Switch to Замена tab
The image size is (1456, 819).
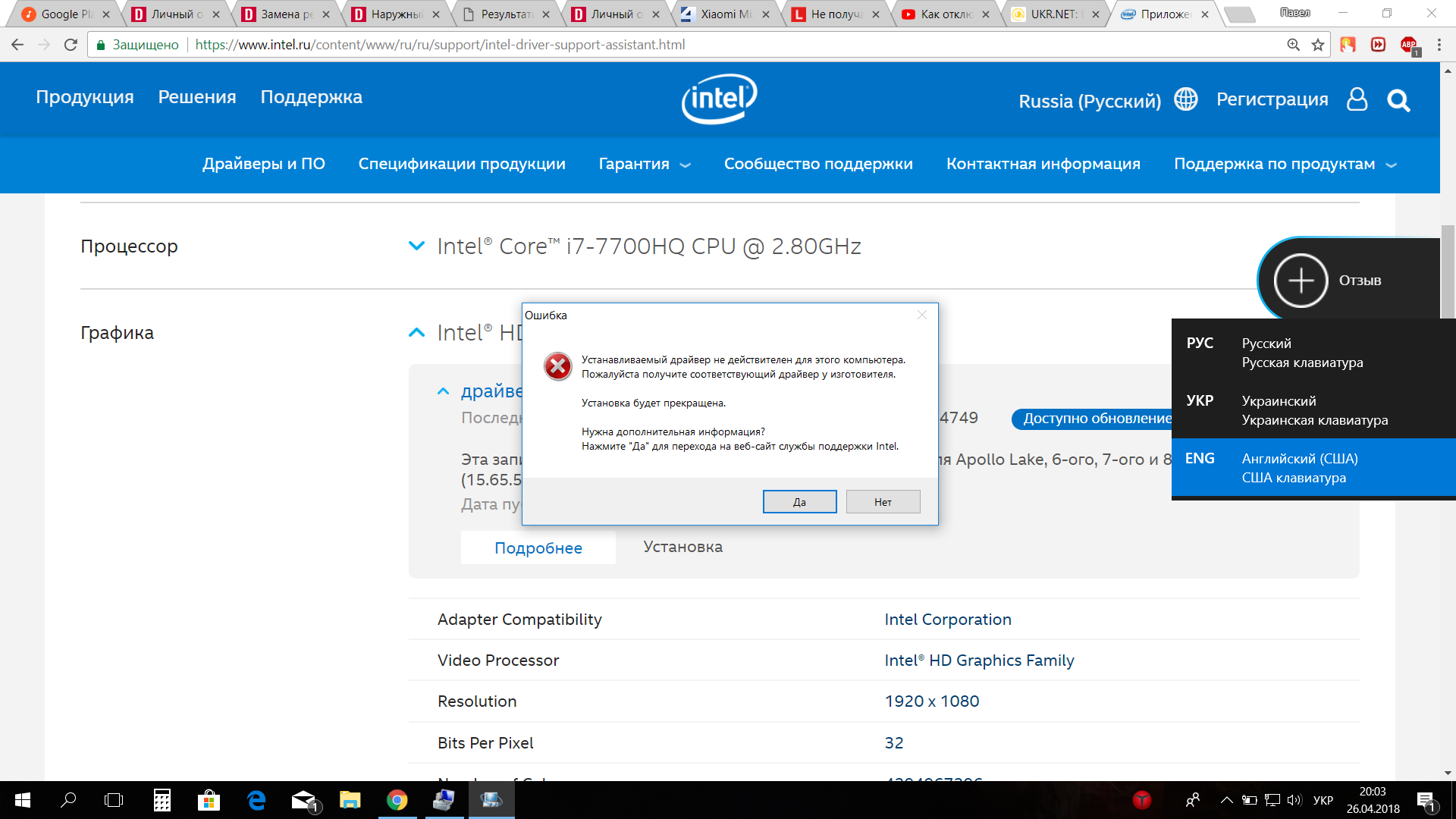point(287,14)
